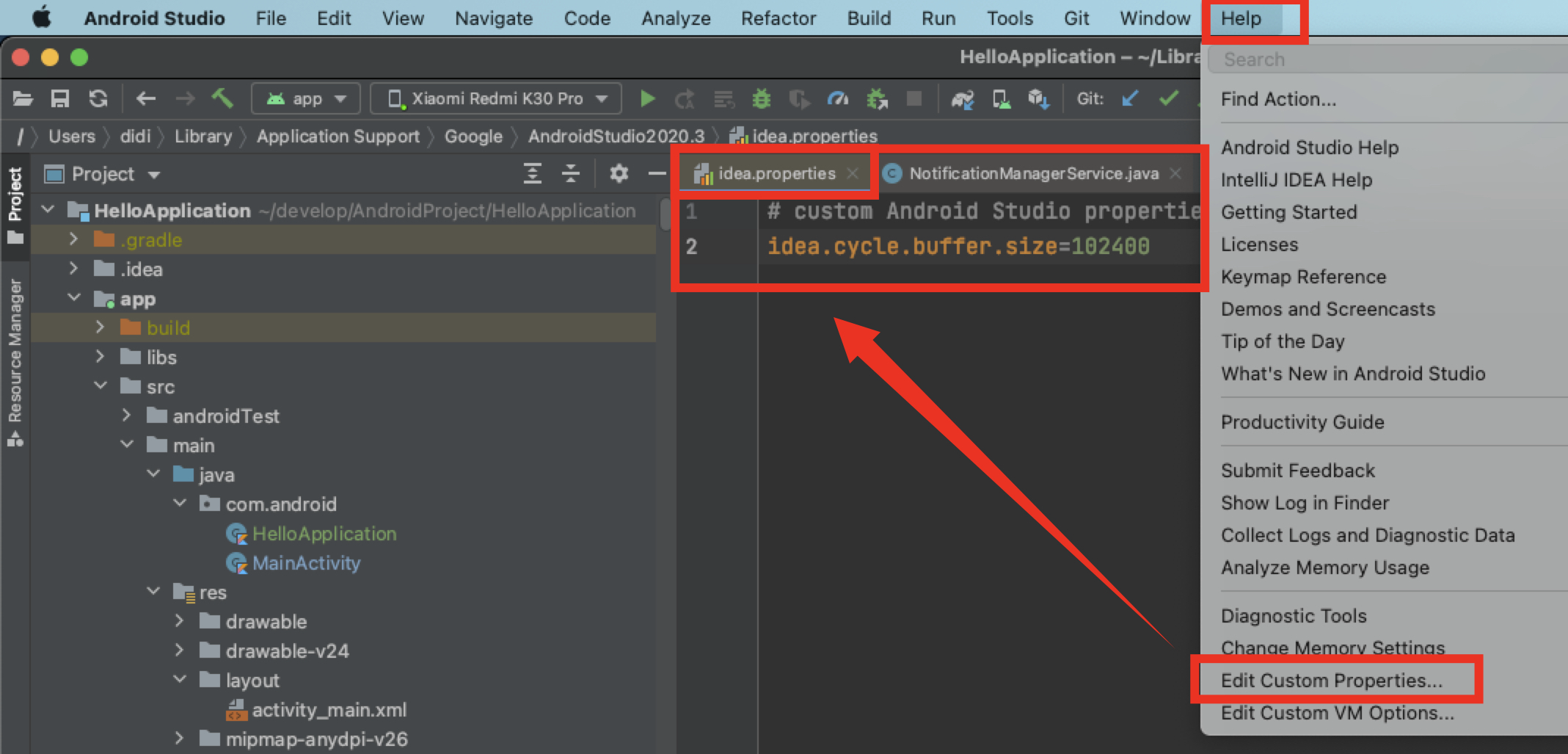
Task: Open the Git menu
Action: pyautogui.click(x=1076, y=18)
